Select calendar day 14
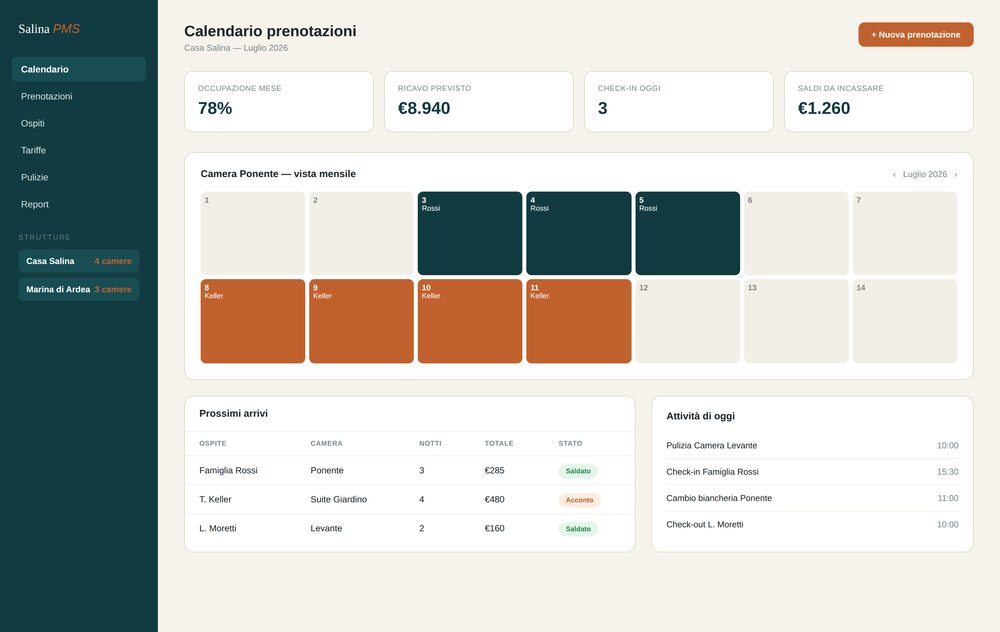Viewport: 1000px width, 632px height. pos(905,321)
